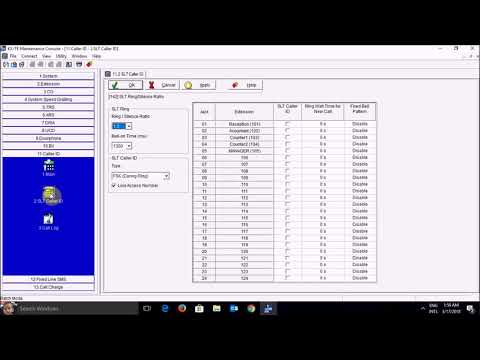This screenshot has height=360, width=480.
Task: Expand the 1.System section
Action: pos(48,76)
